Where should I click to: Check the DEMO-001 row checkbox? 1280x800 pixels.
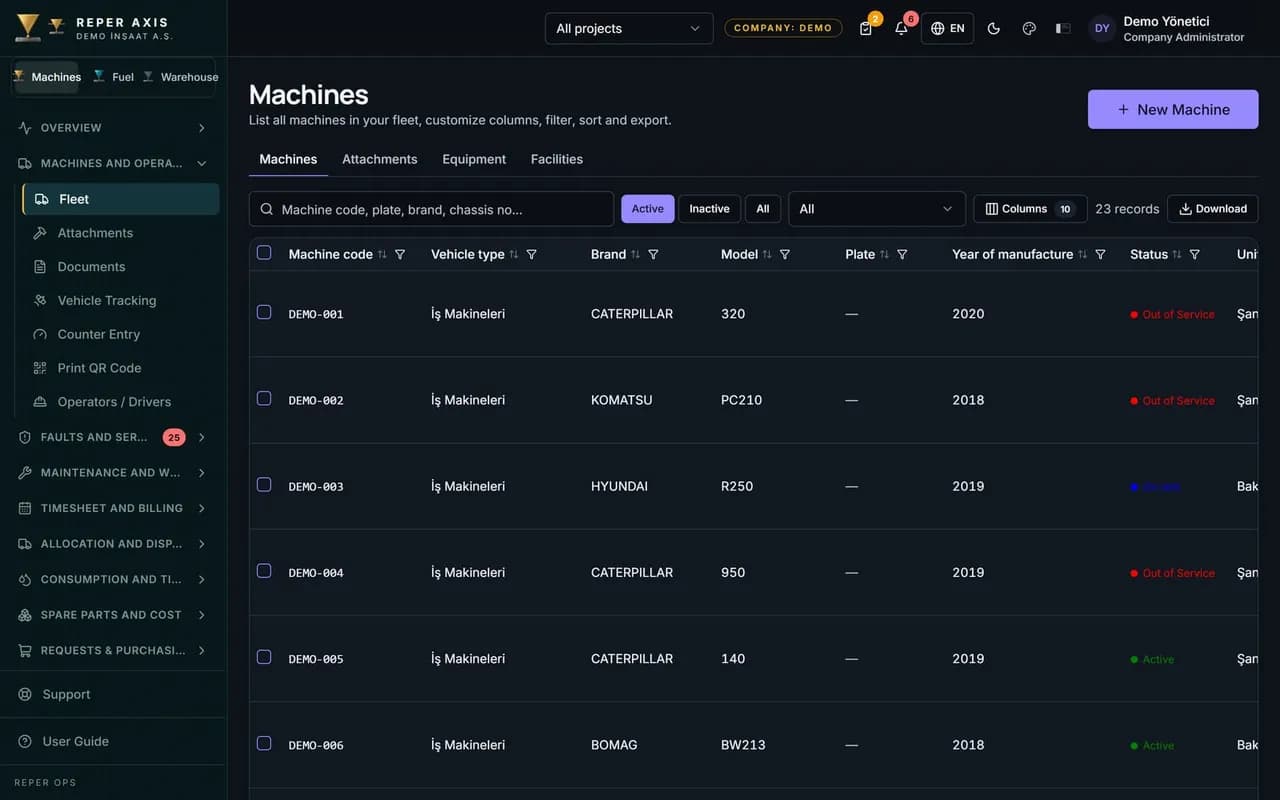point(264,312)
